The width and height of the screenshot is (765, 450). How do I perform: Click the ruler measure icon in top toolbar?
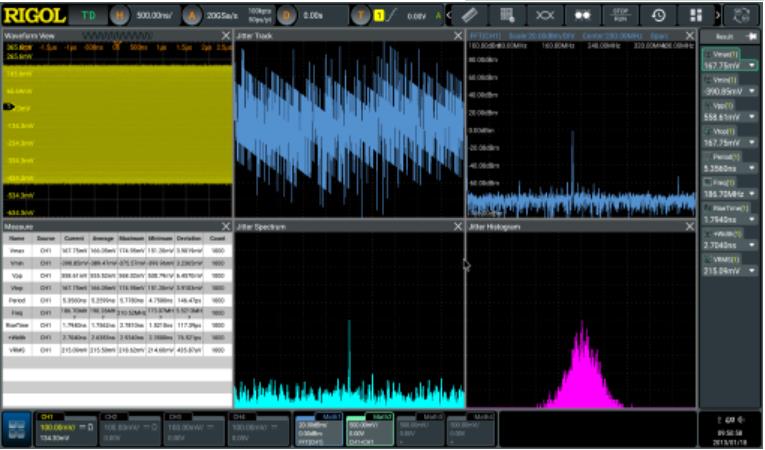coord(471,16)
